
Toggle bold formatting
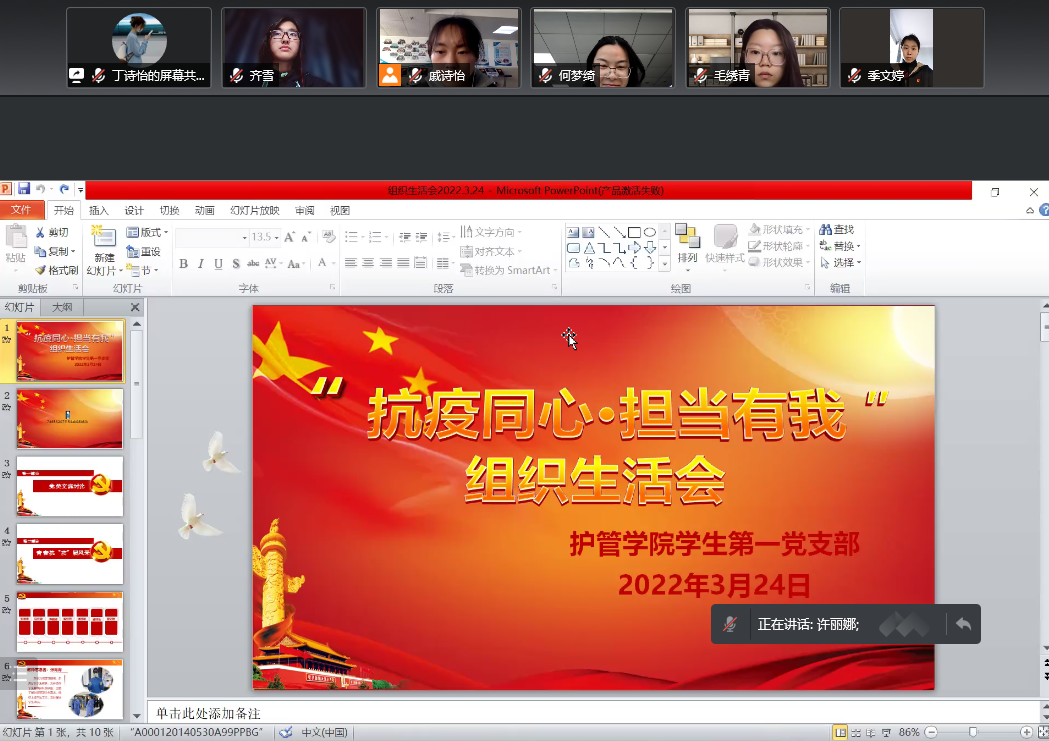point(183,264)
